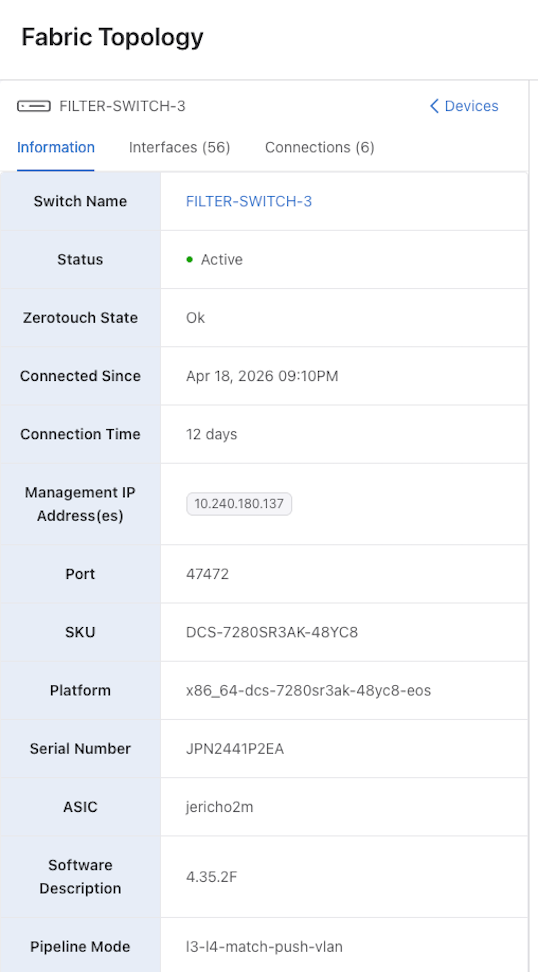The width and height of the screenshot is (538, 972).
Task: Click the serial number JPN2441P2EA
Action: pyautogui.click(x=235, y=749)
